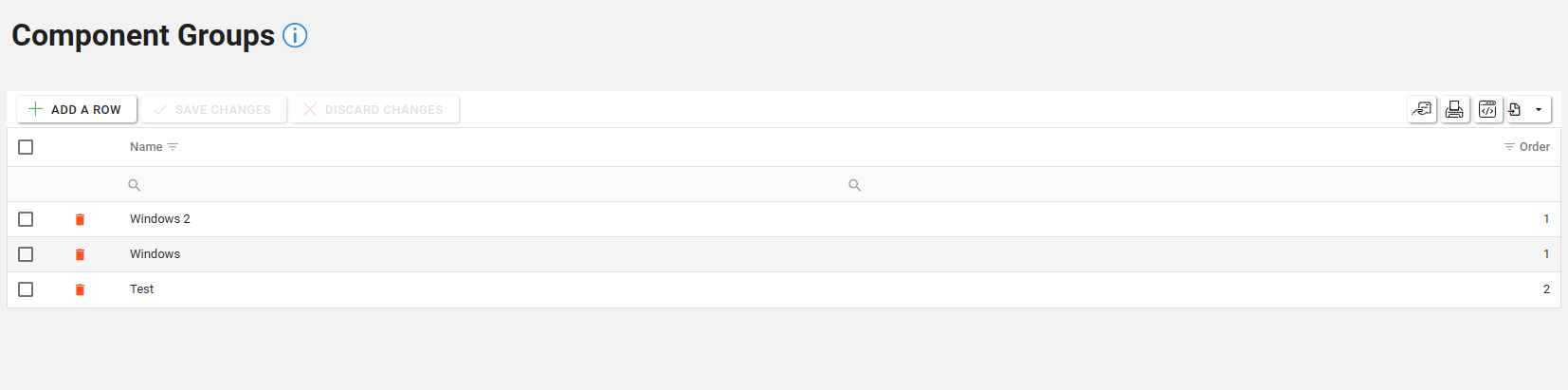Delete the Windows 2 row
Viewport: 1568px width, 390px height.
coord(80,219)
